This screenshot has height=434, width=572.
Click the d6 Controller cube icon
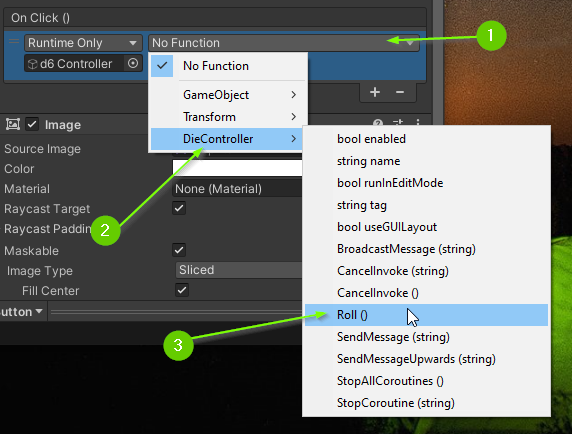(32, 64)
